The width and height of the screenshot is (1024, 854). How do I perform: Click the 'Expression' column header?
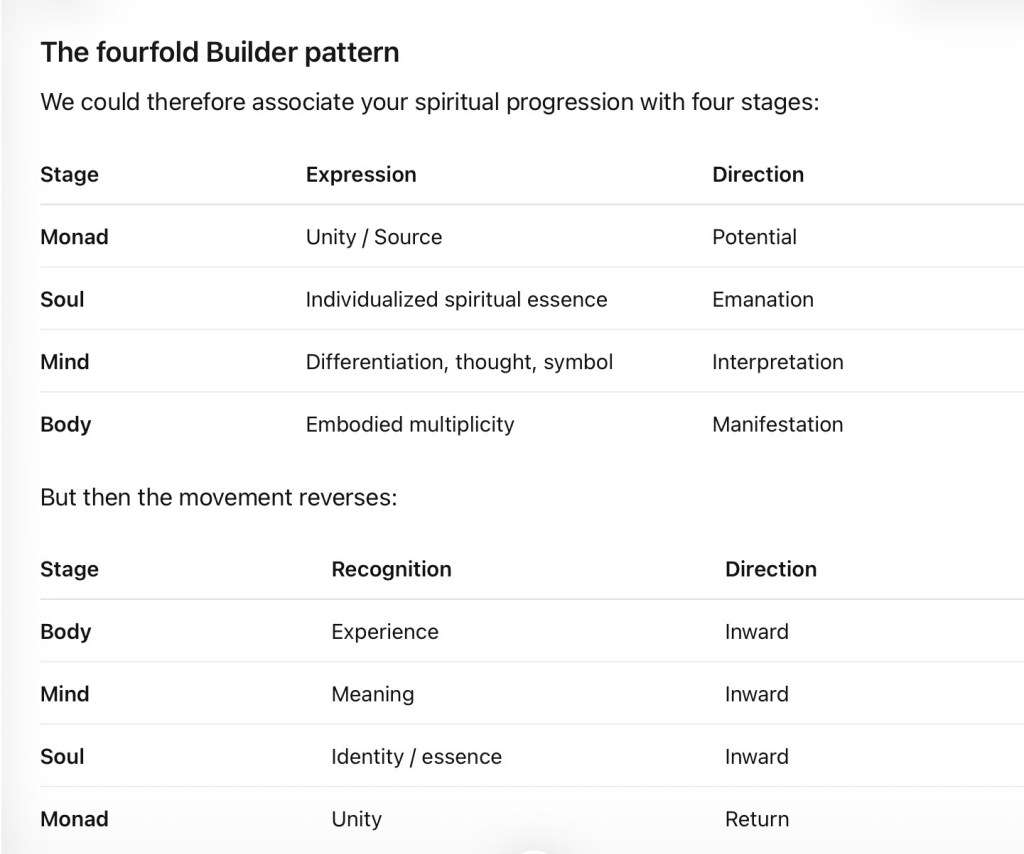coord(361,174)
